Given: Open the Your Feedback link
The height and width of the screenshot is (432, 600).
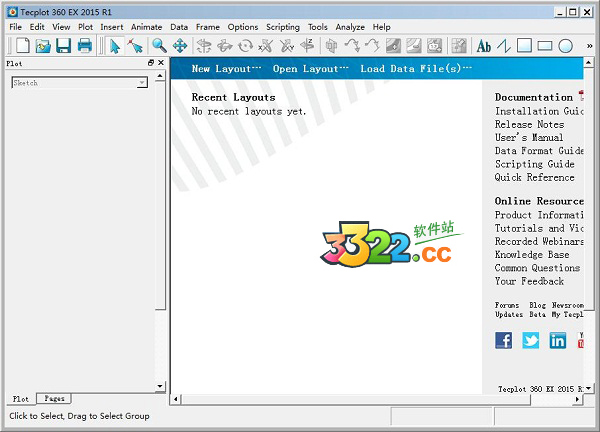Looking at the screenshot, I should tap(529, 281).
